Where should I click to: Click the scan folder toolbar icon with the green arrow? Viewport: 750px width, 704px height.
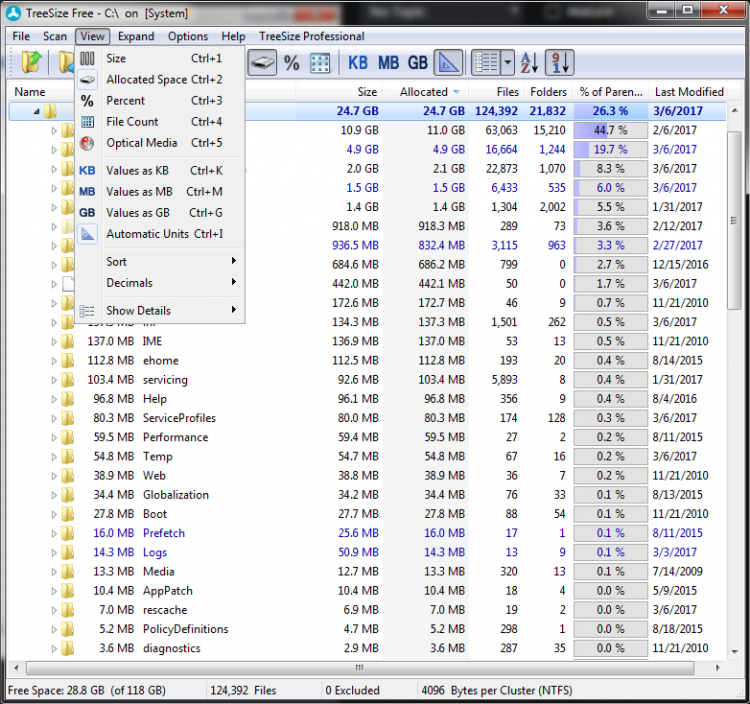(x=31, y=63)
